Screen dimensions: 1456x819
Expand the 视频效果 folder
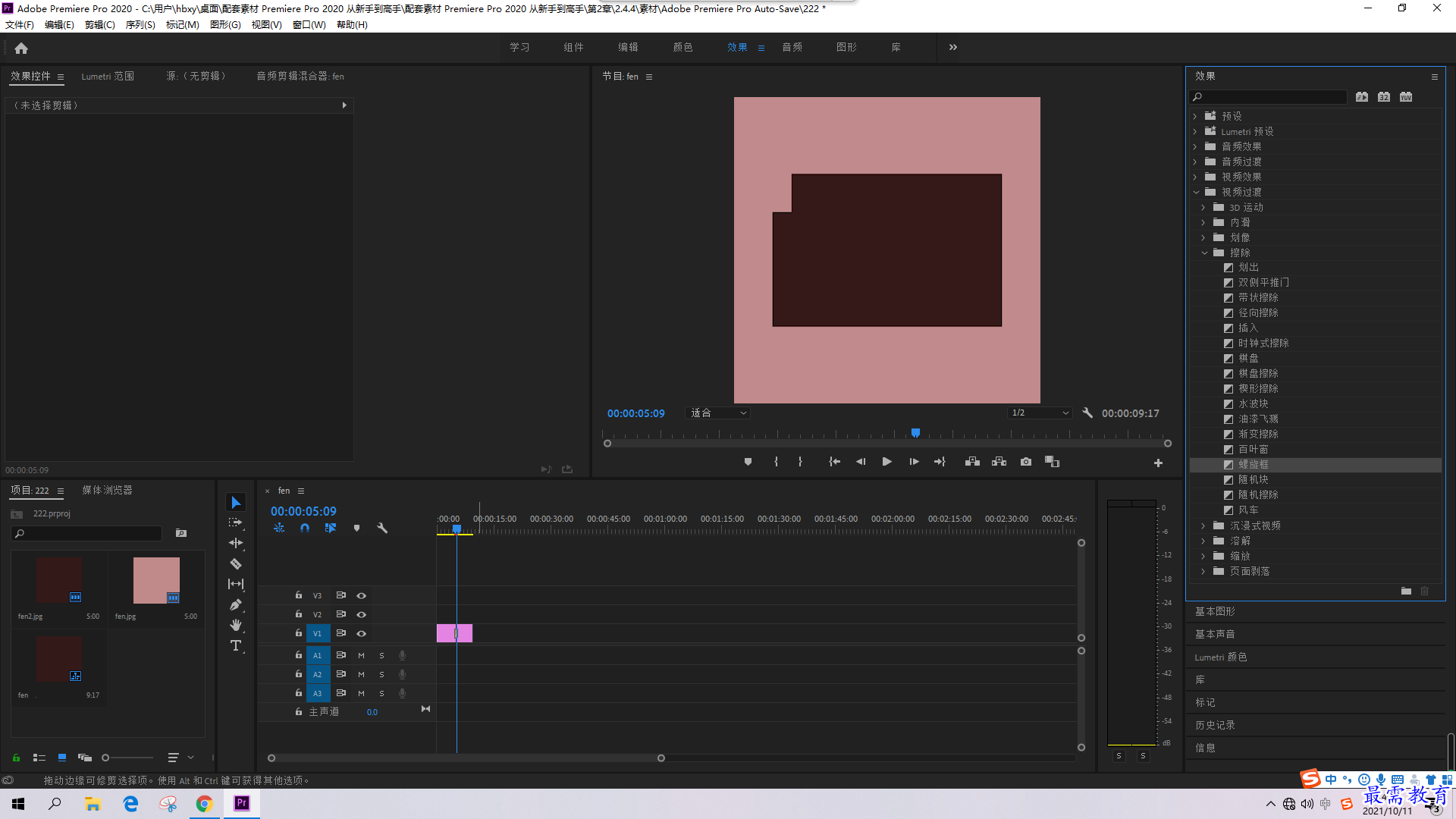(x=1195, y=177)
